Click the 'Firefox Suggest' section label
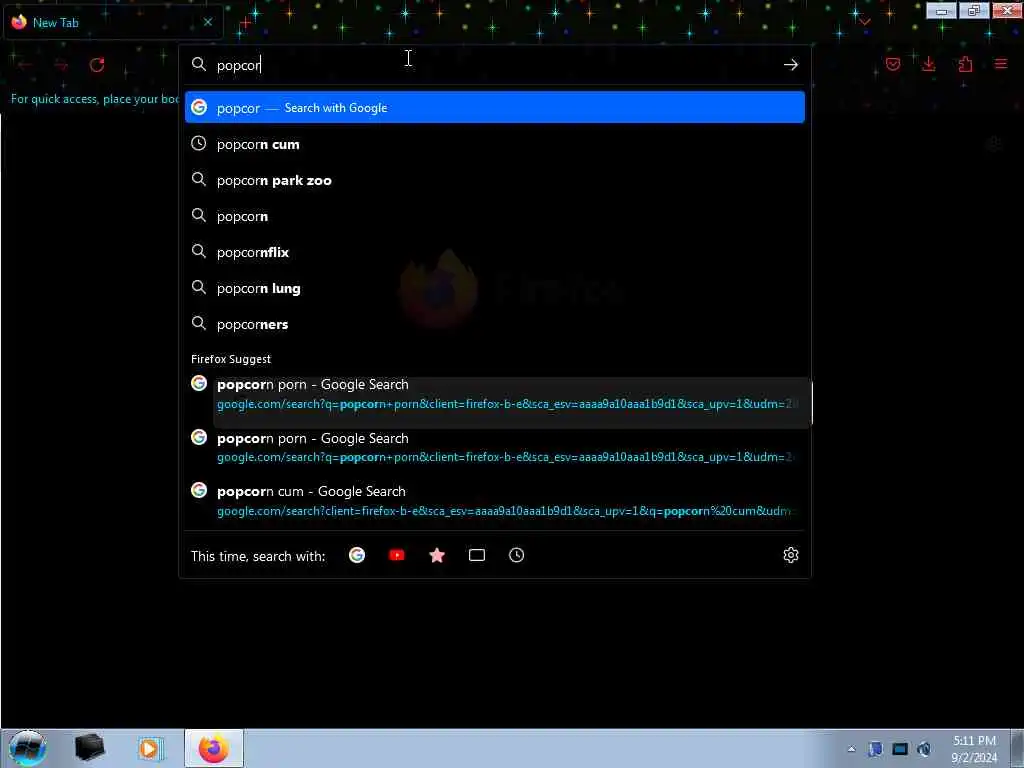1024x768 pixels. (x=231, y=359)
